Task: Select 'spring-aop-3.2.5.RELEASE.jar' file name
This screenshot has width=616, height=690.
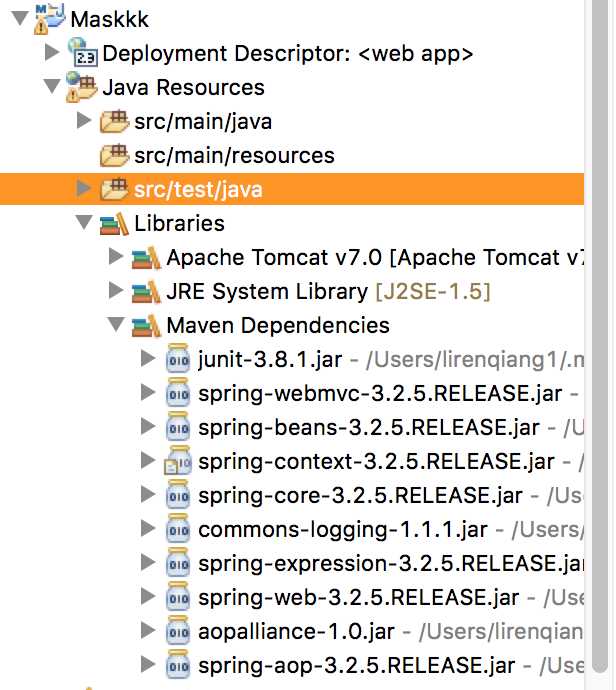Action: (357, 666)
